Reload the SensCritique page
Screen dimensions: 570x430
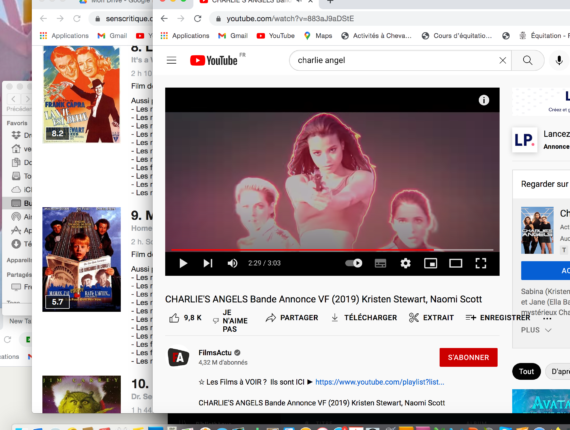pos(77,19)
